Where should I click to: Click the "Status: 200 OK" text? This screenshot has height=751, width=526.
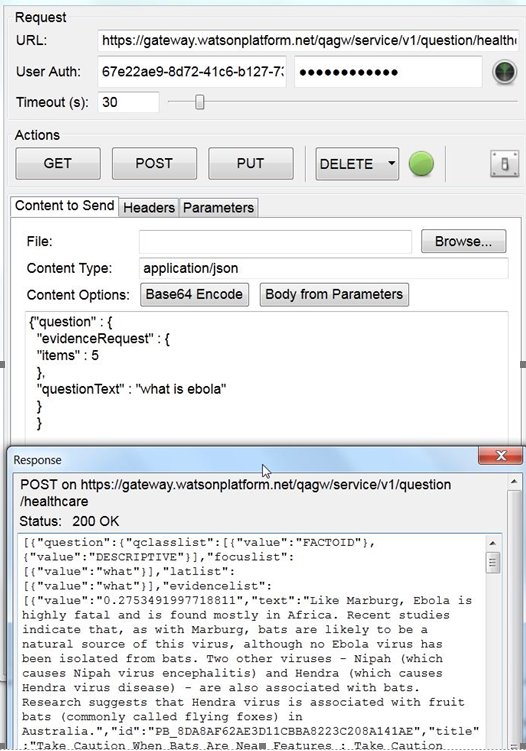point(69,521)
